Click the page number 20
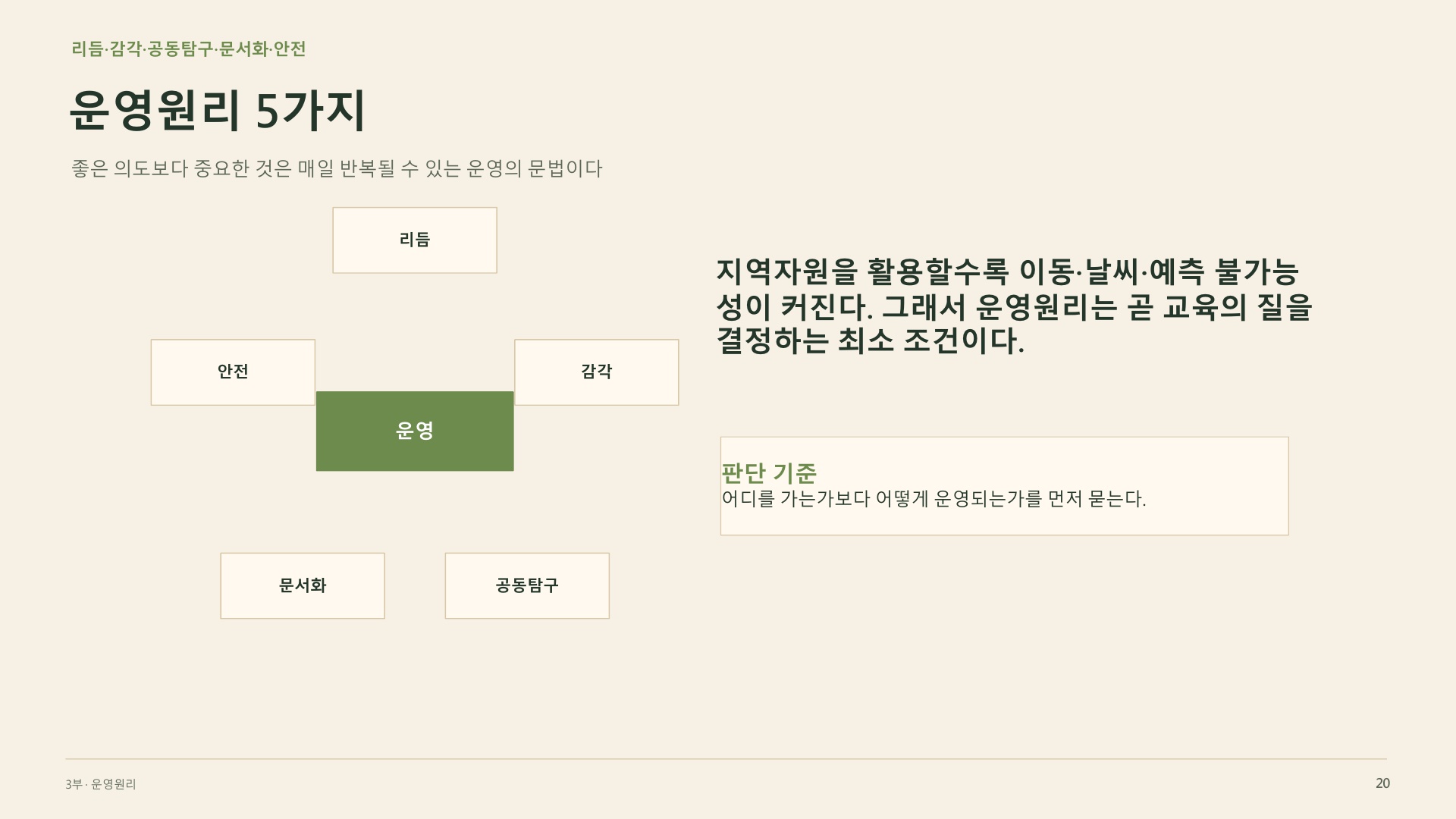This screenshot has width=1456, height=819. pos(1382,783)
